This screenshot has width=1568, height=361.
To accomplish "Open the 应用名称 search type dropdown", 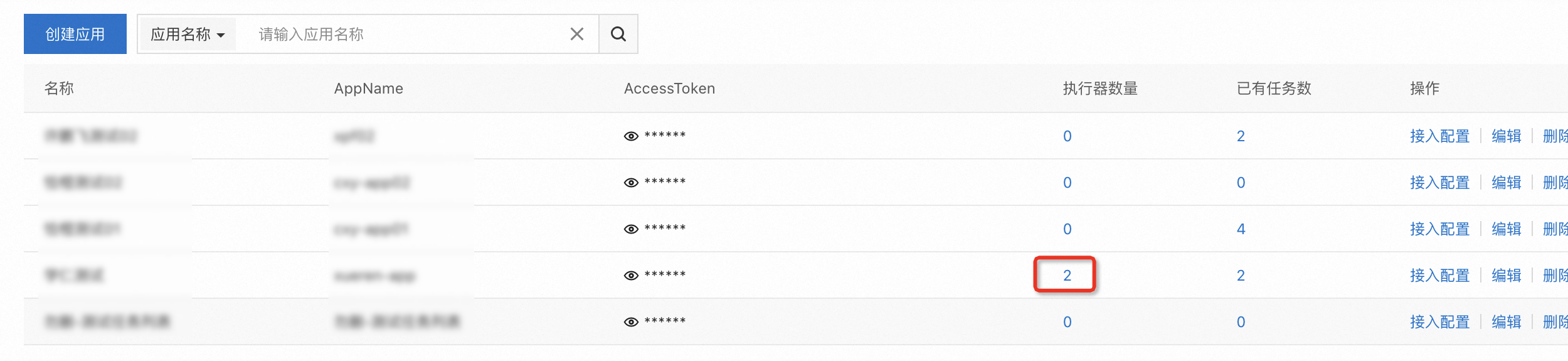I will point(187,34).
